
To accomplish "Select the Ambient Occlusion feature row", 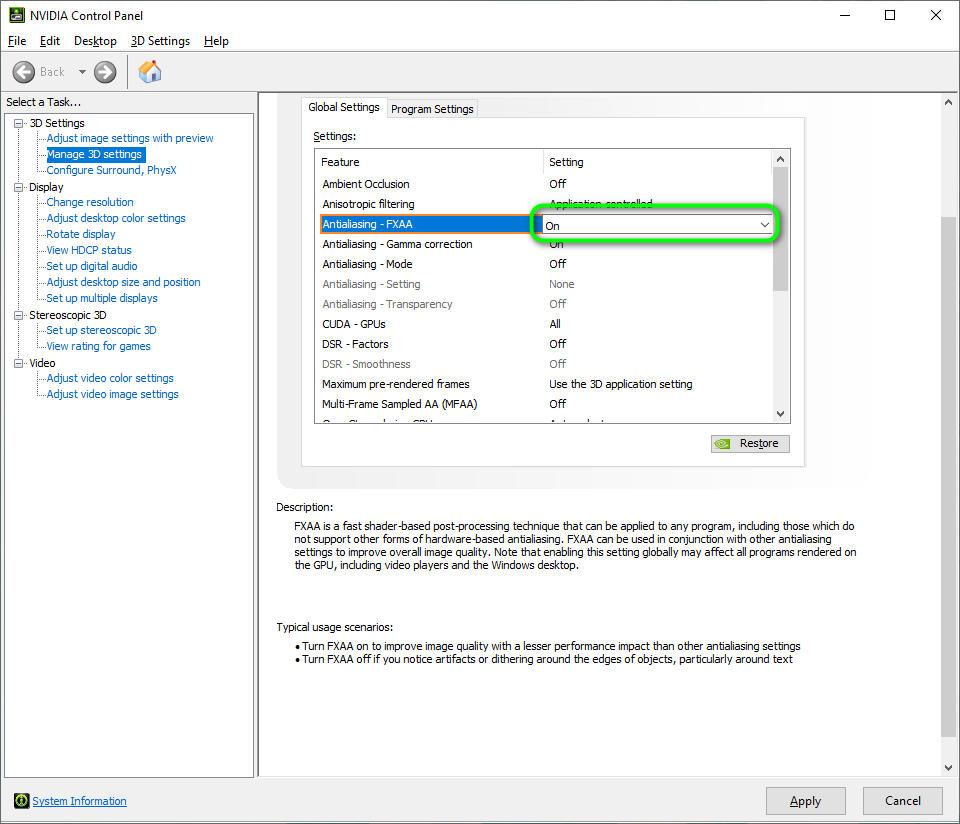I will [x=366, y=184].
